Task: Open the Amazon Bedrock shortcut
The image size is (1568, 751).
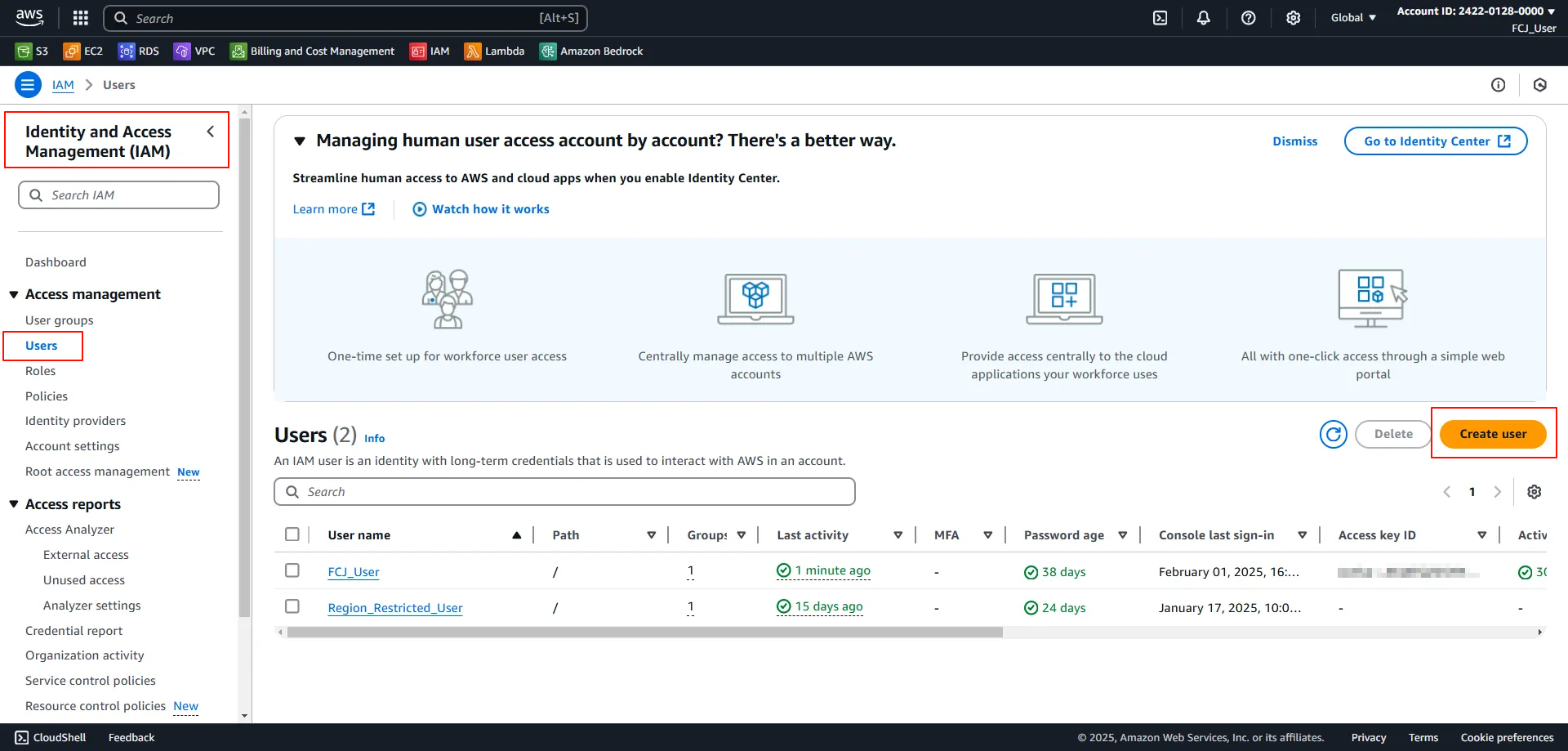Action: click(x=591, y=51)
